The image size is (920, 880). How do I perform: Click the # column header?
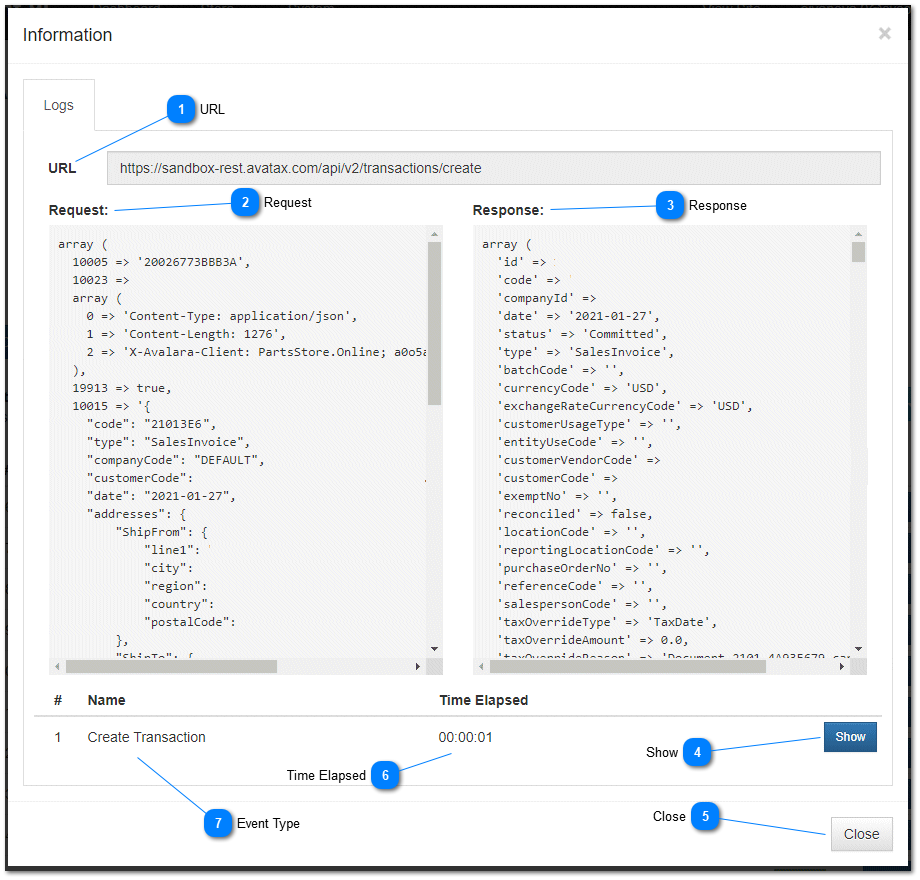pyautogui.click(x=58, y=700)
